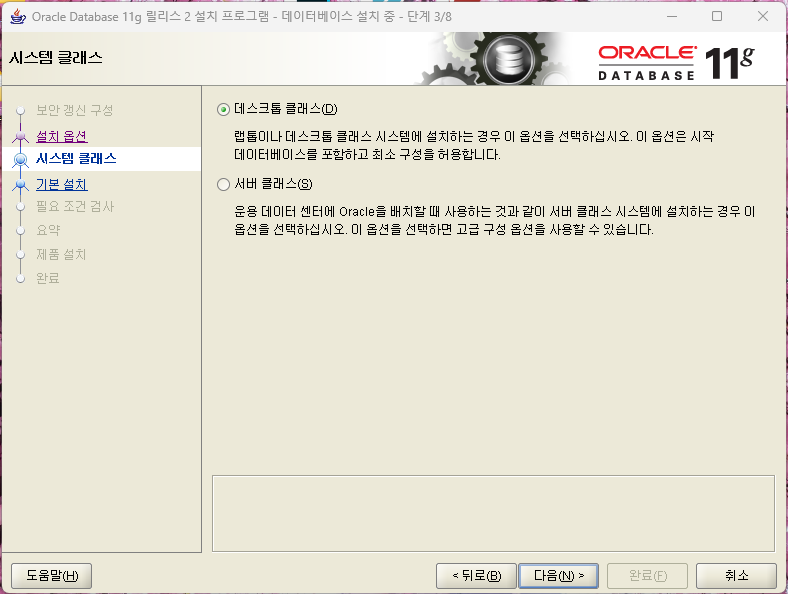This screenshot has height=594, width=788.
Task: Click the 취소 button
Action: pyautogui.click(x=736, y=575)
